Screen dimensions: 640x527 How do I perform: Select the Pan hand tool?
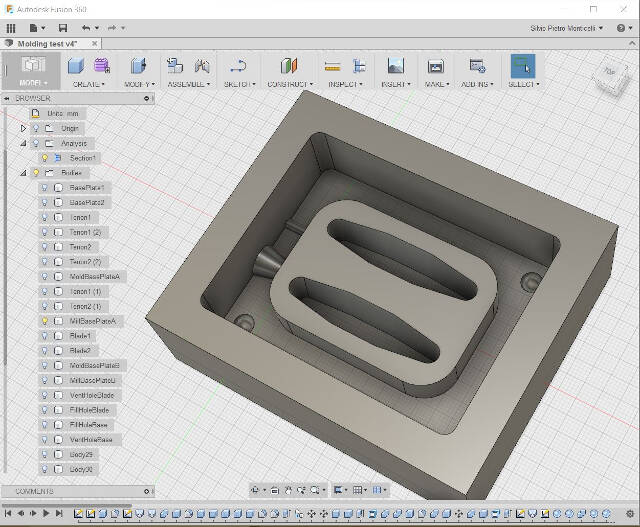pyautogui.click(x=288, y=490)
